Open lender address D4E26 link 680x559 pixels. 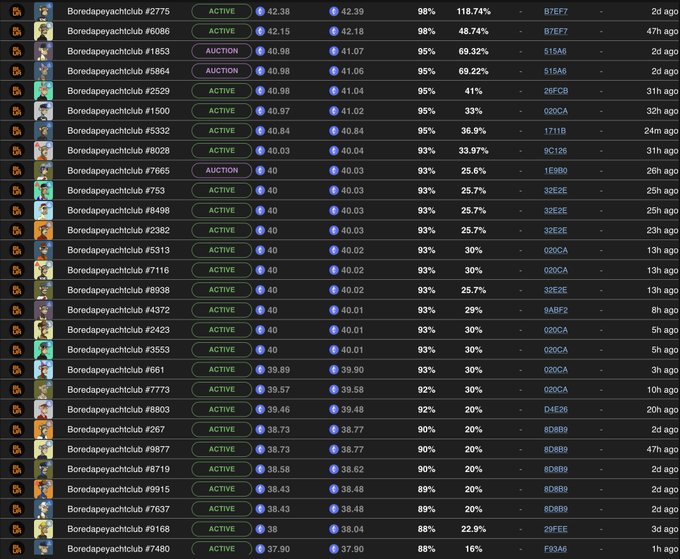click(556, 409)
